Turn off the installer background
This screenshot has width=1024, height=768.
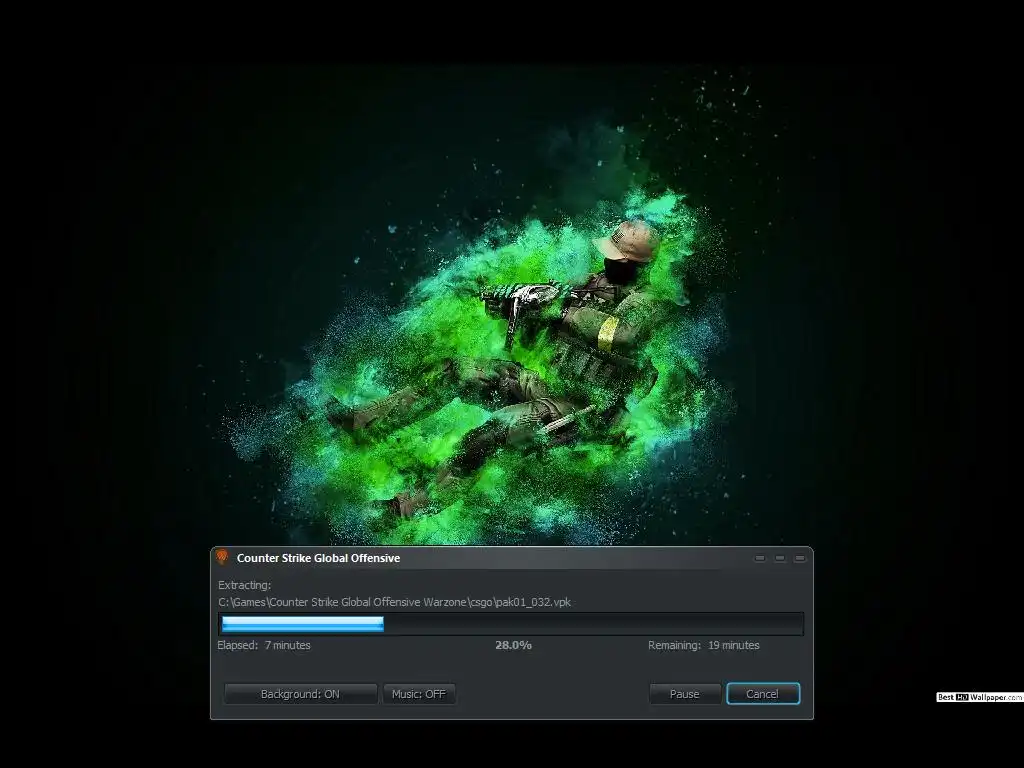point(300,694)
